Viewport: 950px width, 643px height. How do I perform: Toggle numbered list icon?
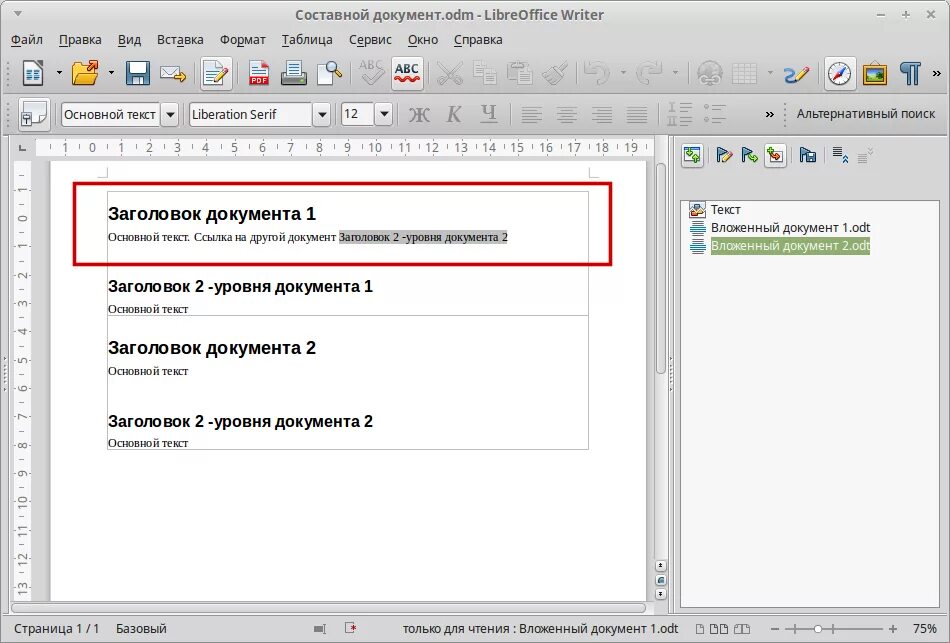(x=679, y=114)
